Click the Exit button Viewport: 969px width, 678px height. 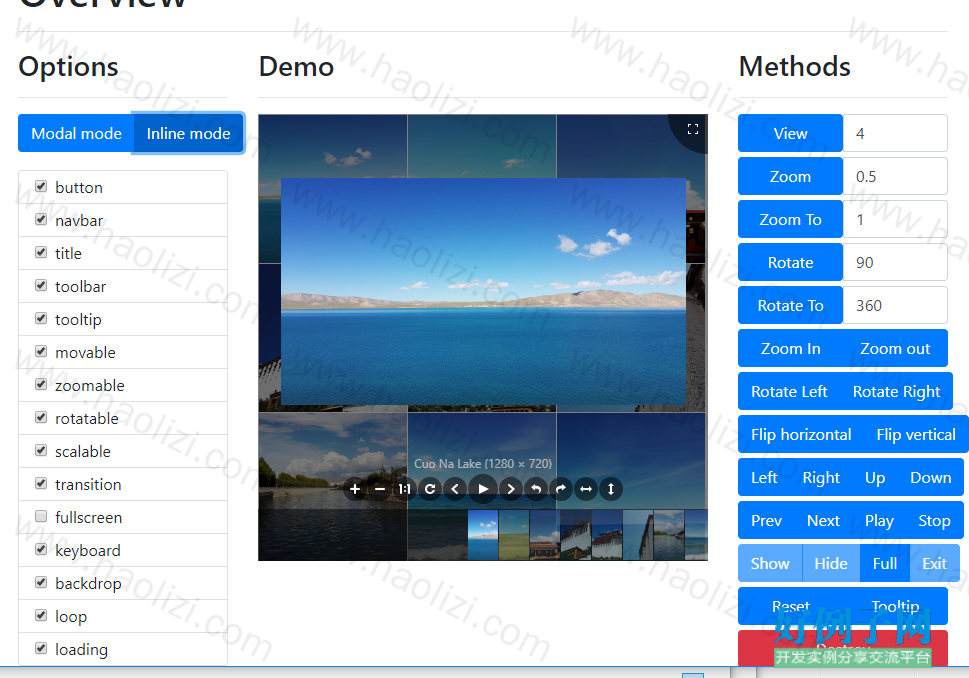934,563
